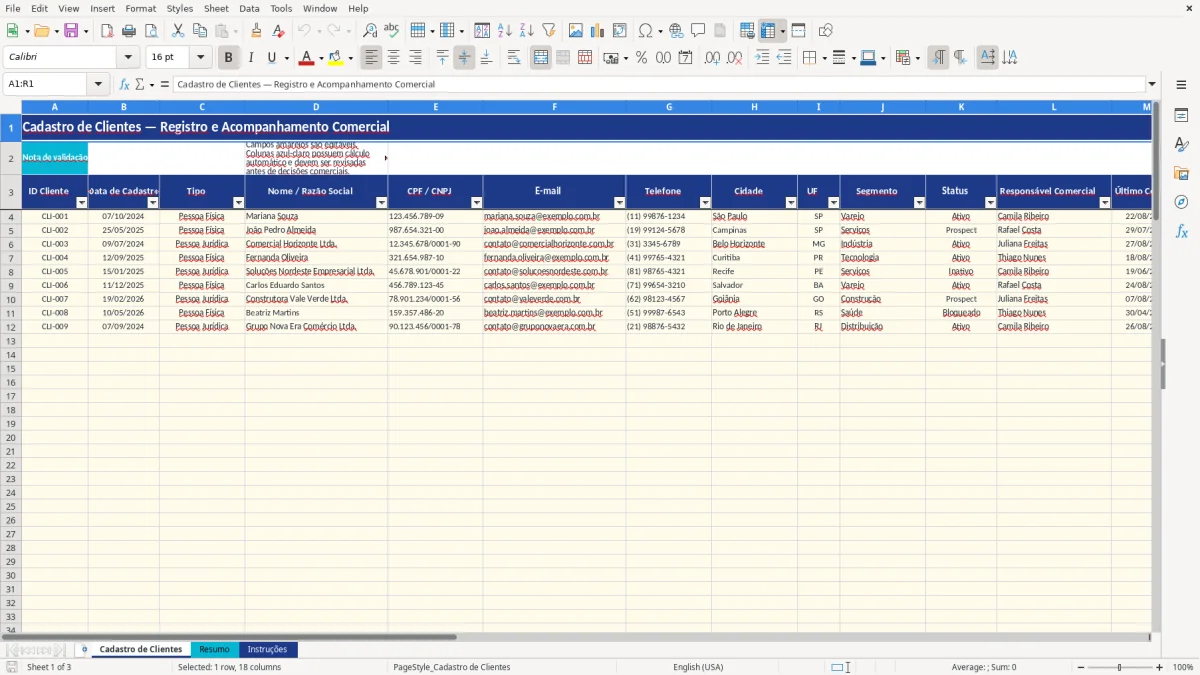The image size is (1200, 675).
Task: Toggle the AutoFilter funnel
Action: tap(549, 31)
